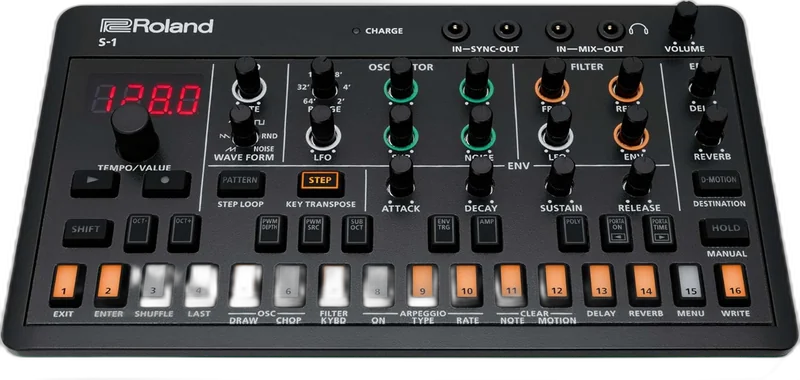
Task: Tap the Roland logo
Action: click(x=157, y=26)
